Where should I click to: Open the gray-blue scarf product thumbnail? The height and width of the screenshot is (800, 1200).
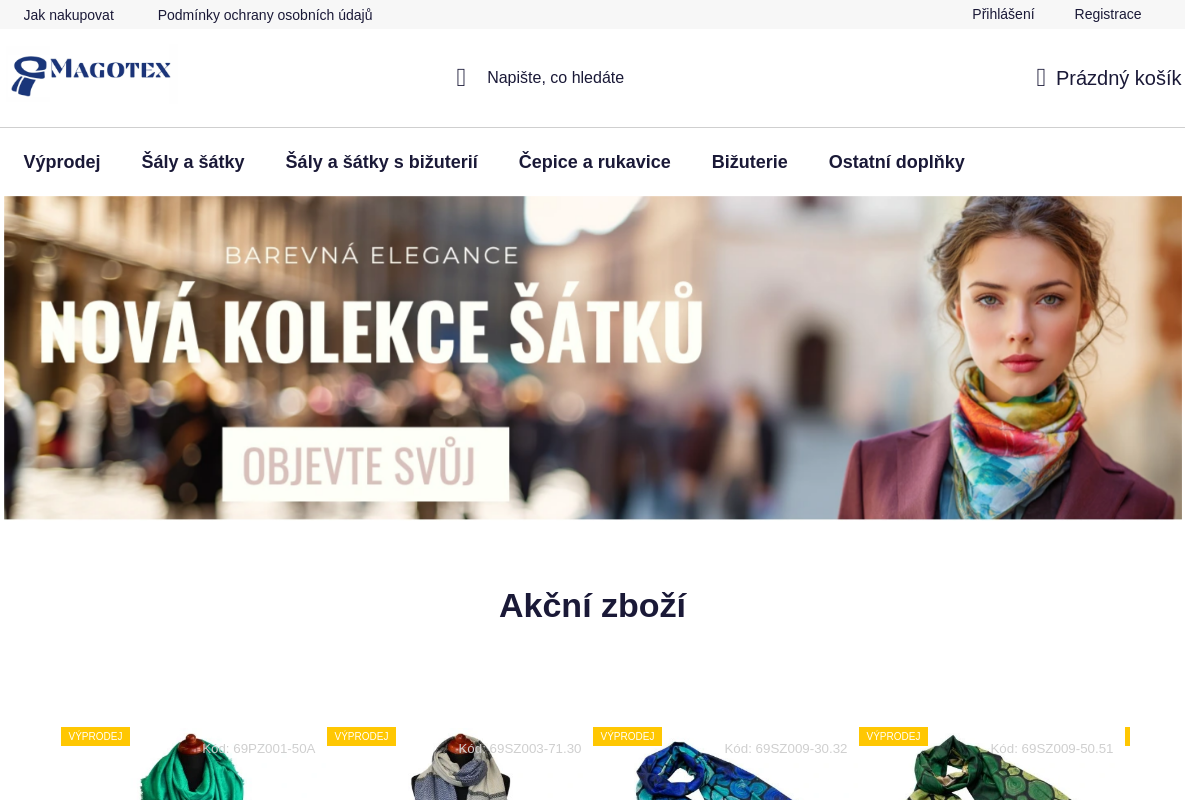click(x=460, y=770)
